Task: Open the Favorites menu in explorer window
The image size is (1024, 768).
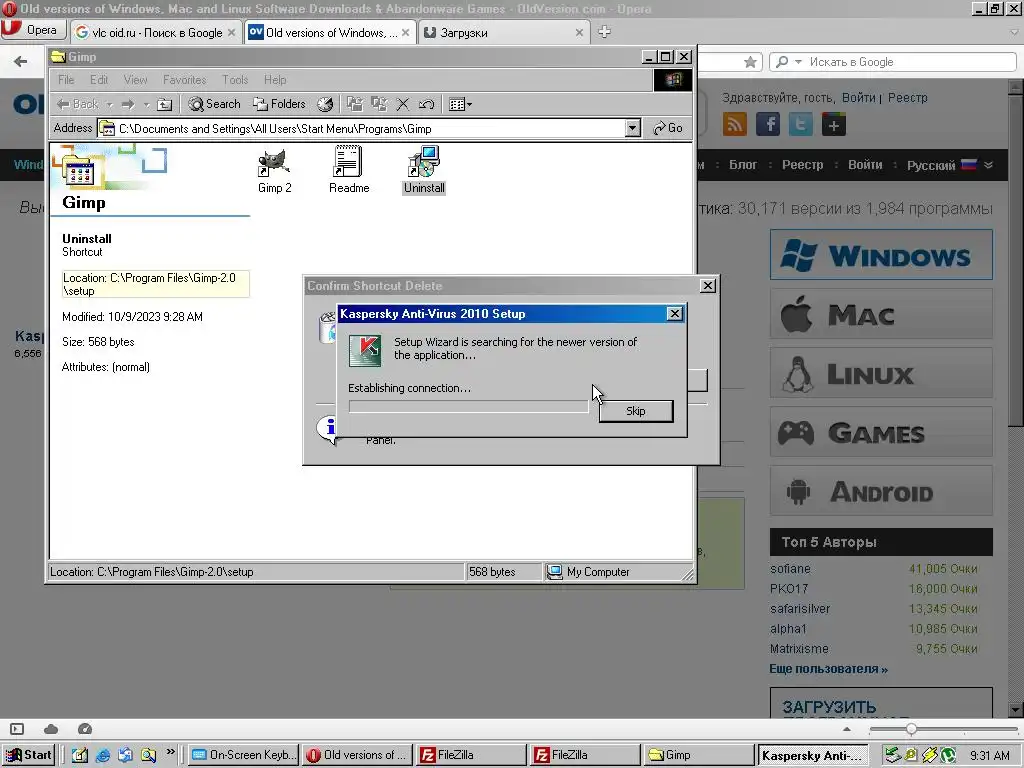Action: (x=184, y=80)
